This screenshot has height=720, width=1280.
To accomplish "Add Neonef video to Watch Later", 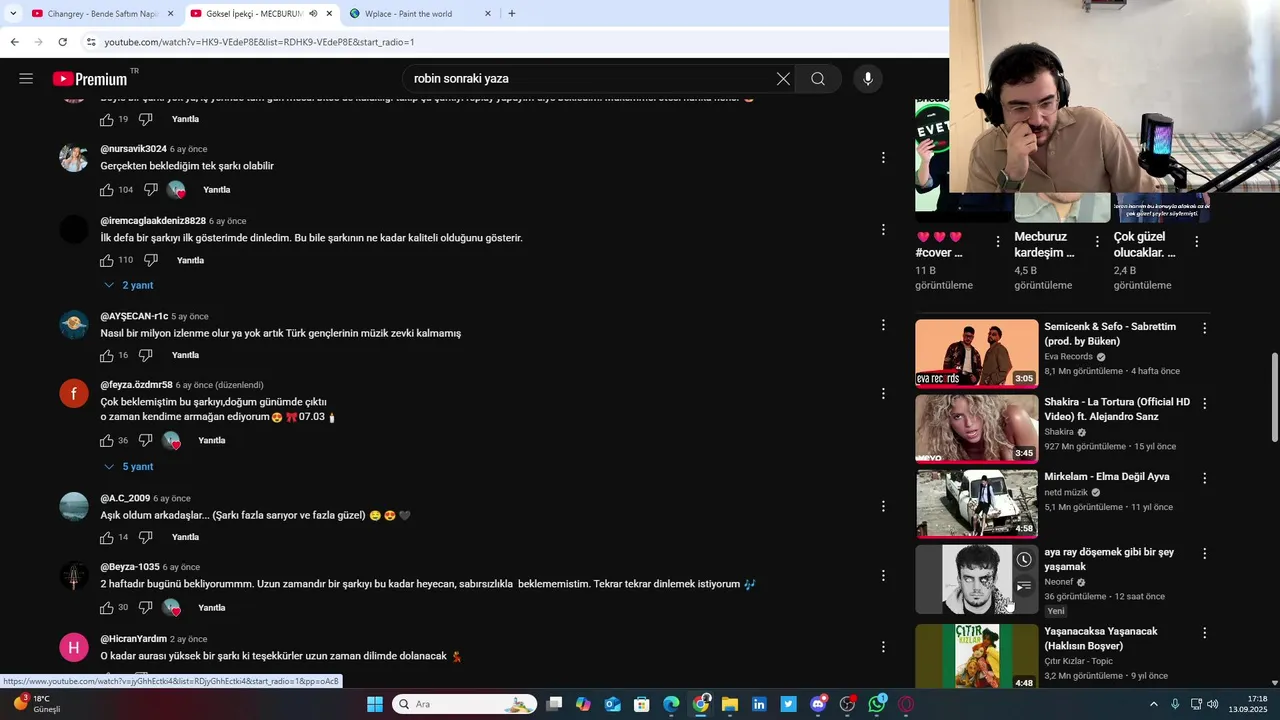I will [x=1024, y=560].
